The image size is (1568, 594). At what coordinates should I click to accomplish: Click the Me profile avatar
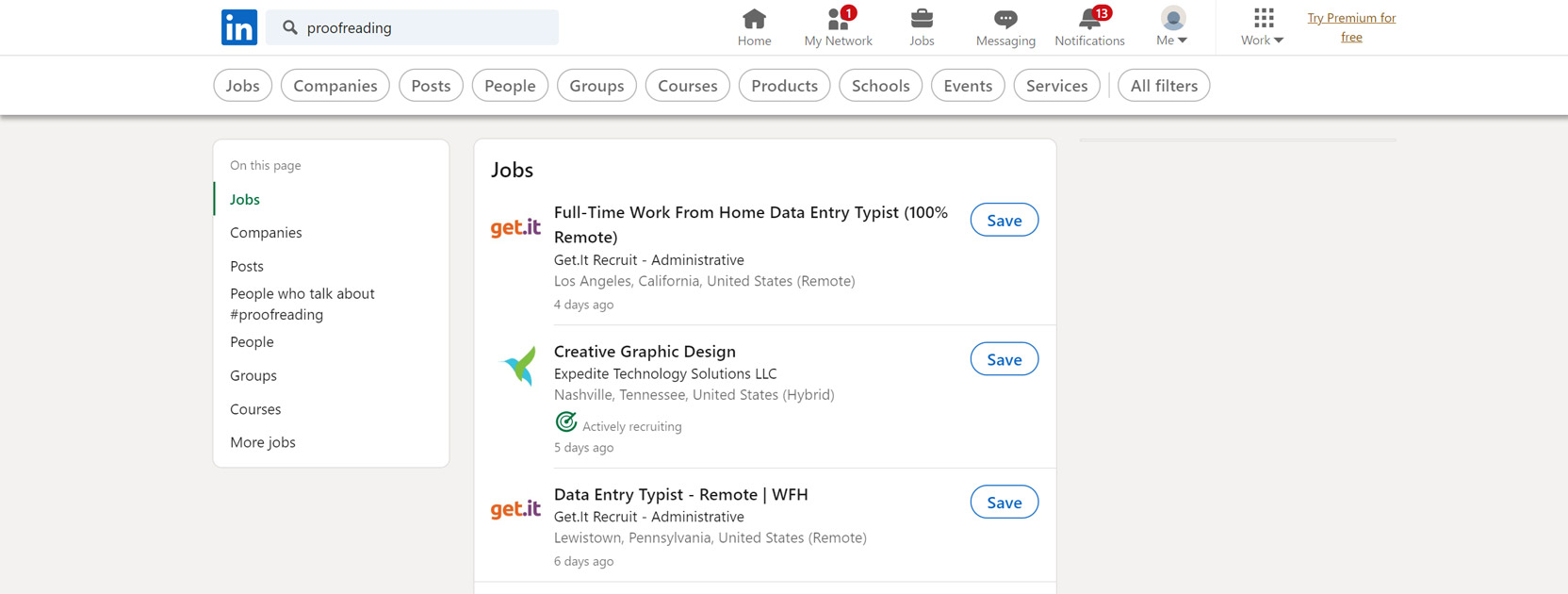(1173, 18)
